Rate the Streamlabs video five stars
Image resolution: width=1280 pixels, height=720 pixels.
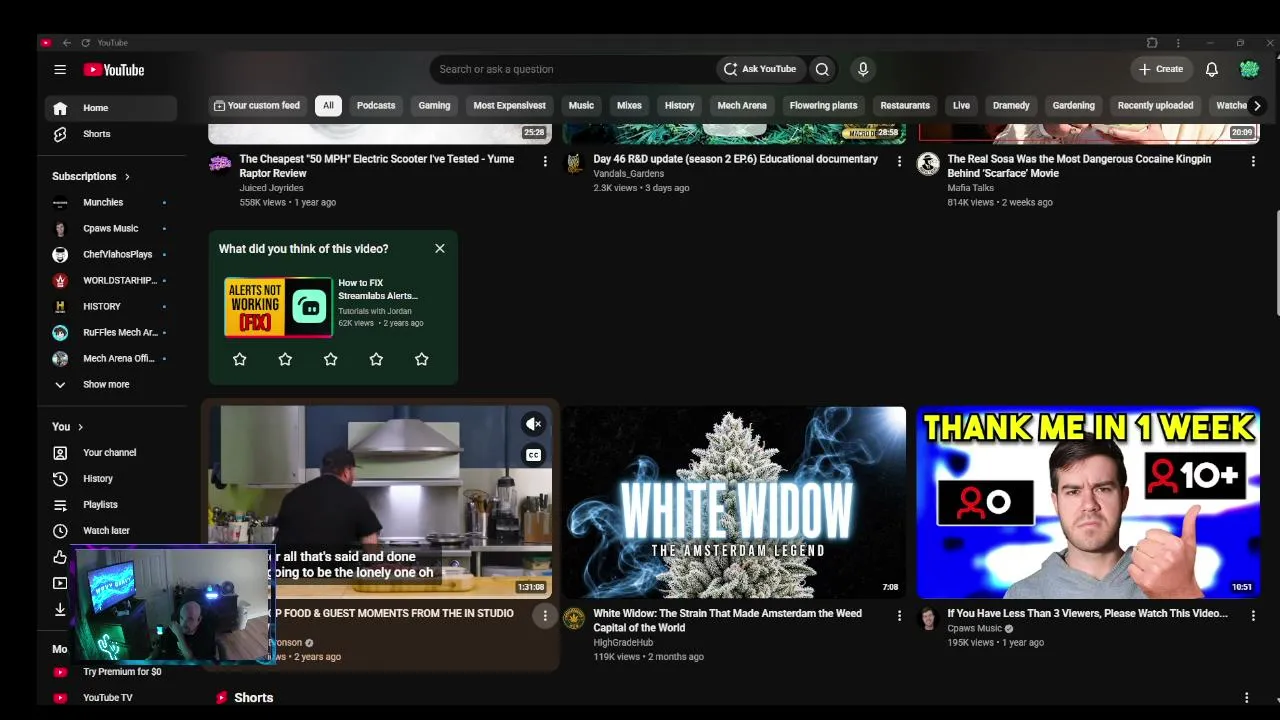coord(422,359)
